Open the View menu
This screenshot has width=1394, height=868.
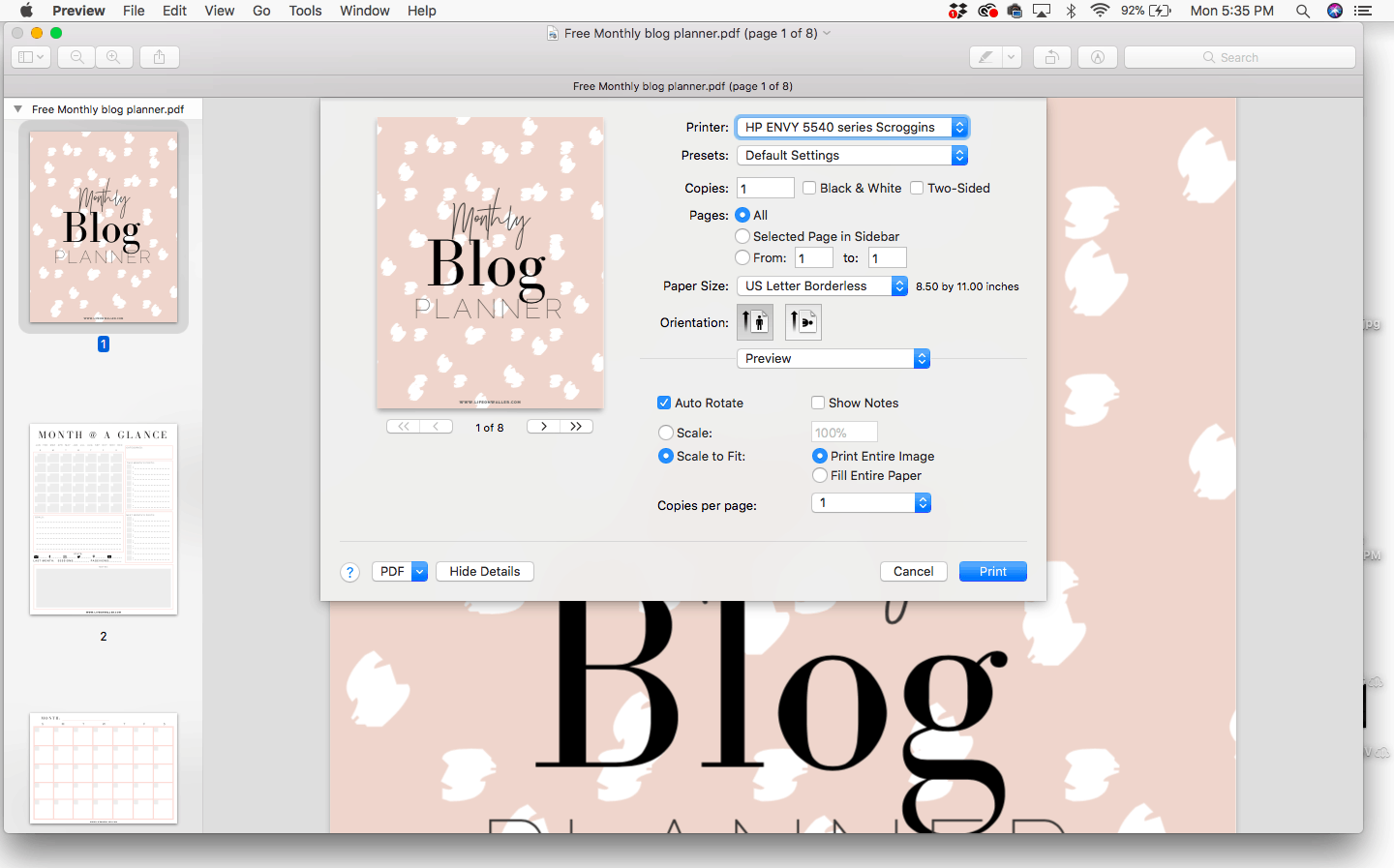[220, 11]
